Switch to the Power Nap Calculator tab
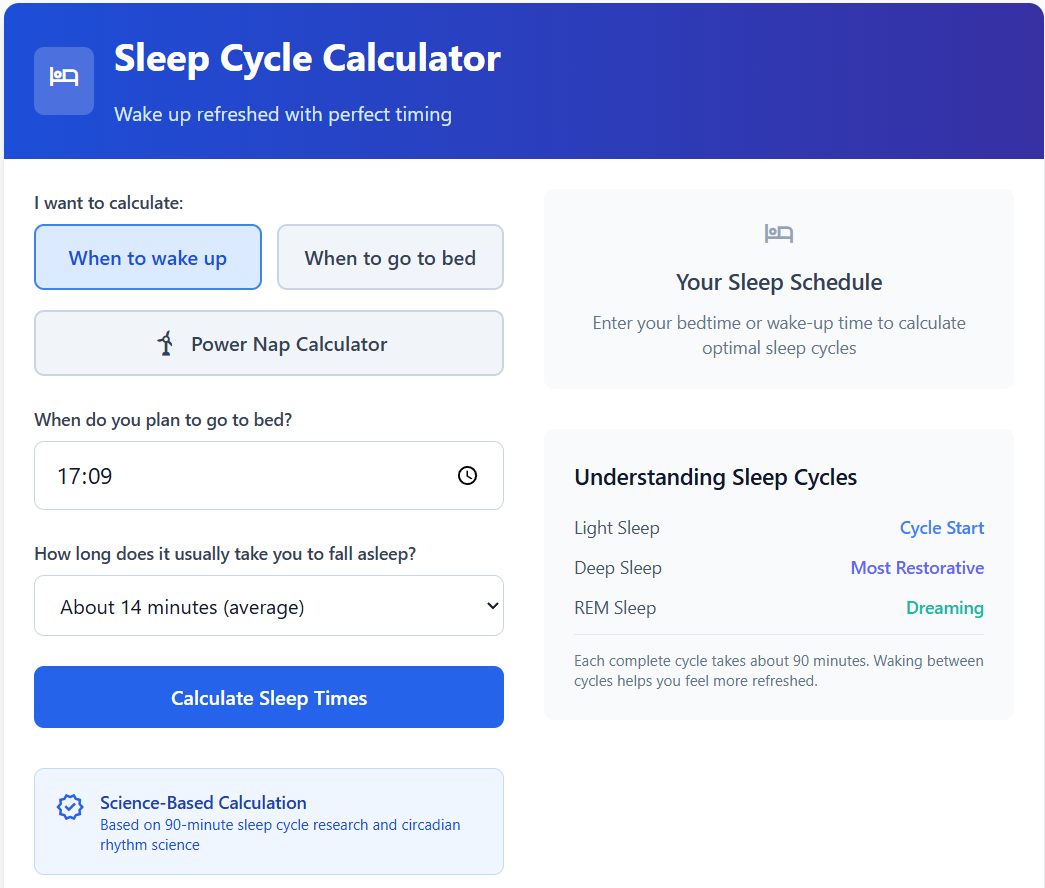The height and width of the screenshot is (888, 1045). 268,343
